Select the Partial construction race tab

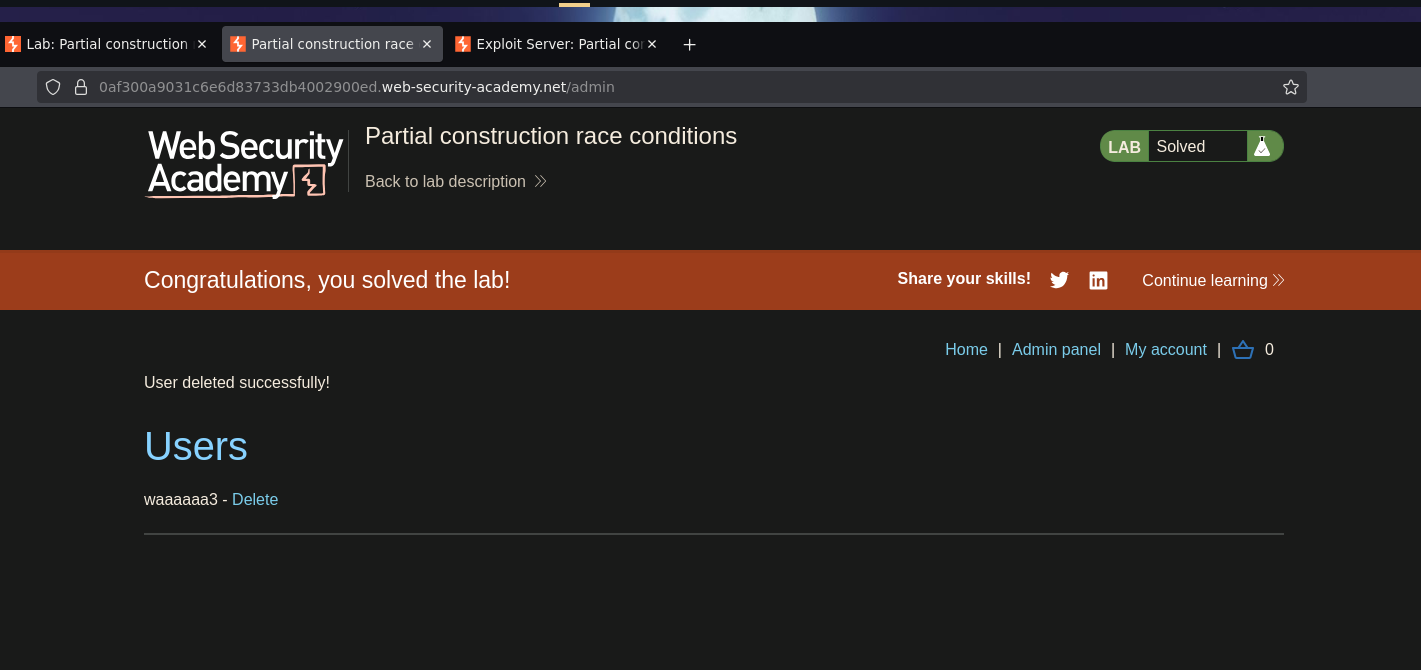coord(332,44)
